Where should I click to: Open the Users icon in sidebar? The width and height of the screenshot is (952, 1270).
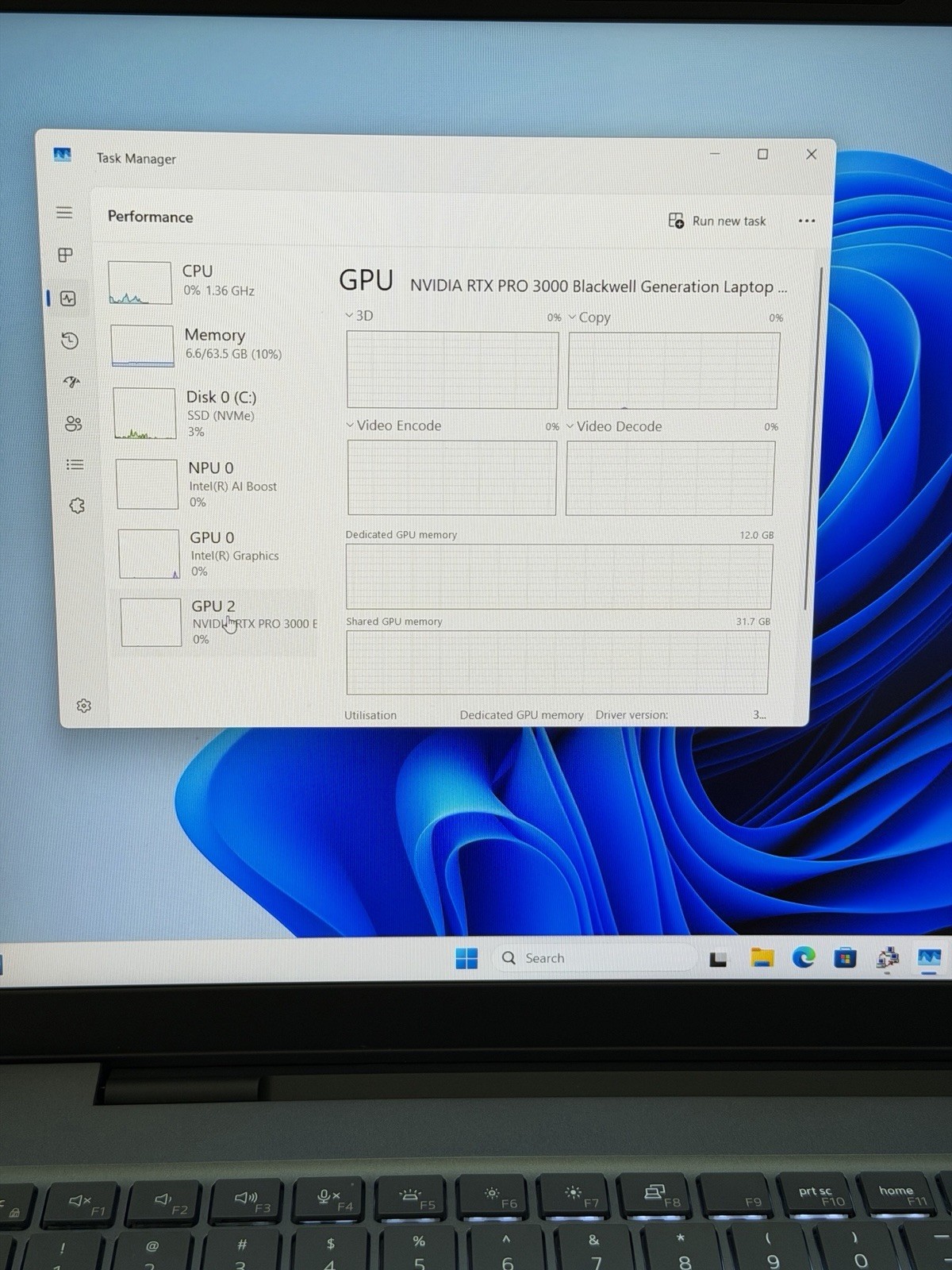pyautogui.click(x=73, y=423)
